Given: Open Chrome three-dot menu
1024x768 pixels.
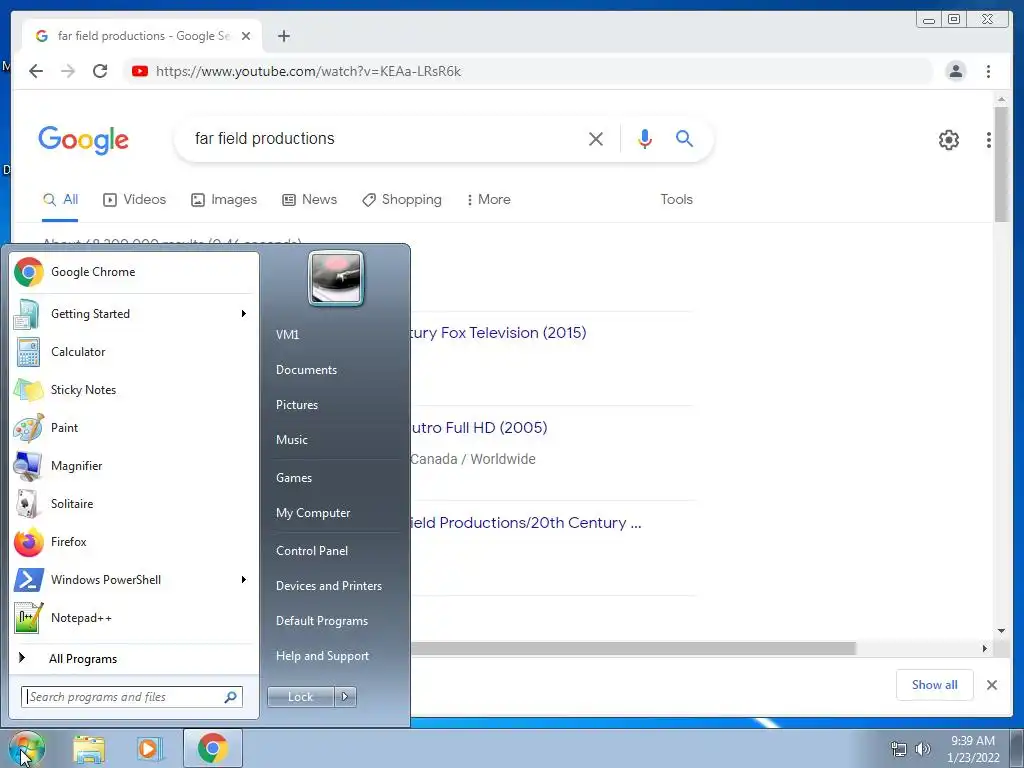Looking at the screenshot, I should click(x=988, y=71).
